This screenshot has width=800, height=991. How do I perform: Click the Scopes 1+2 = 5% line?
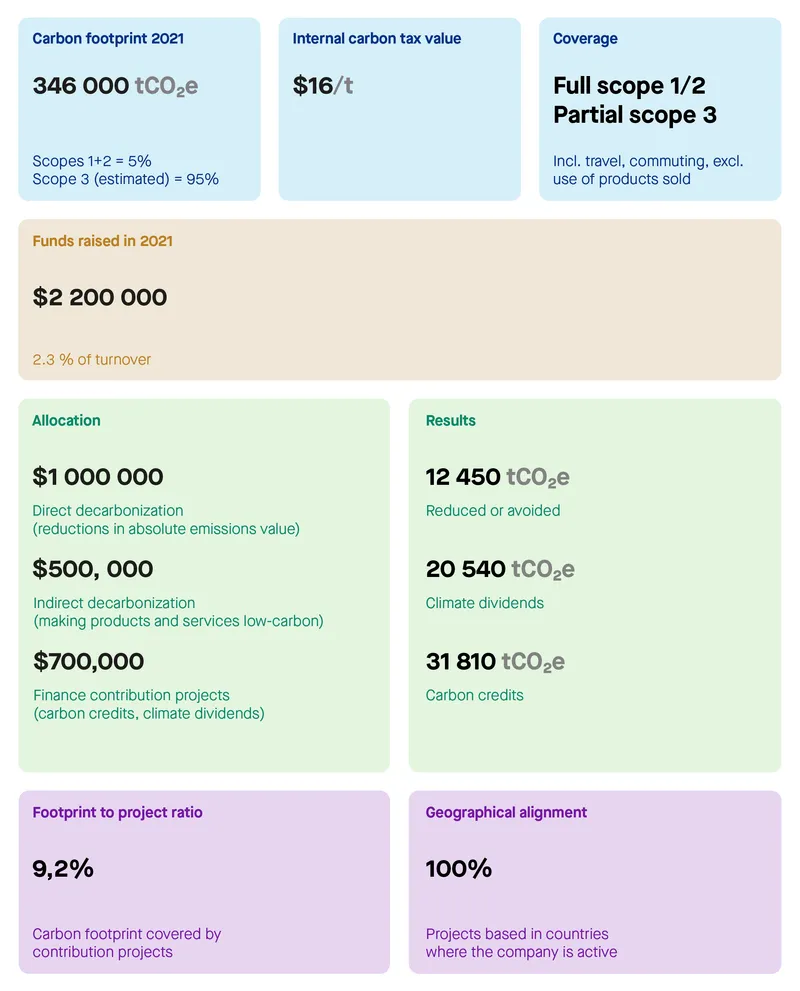click(x=92, y=161)
